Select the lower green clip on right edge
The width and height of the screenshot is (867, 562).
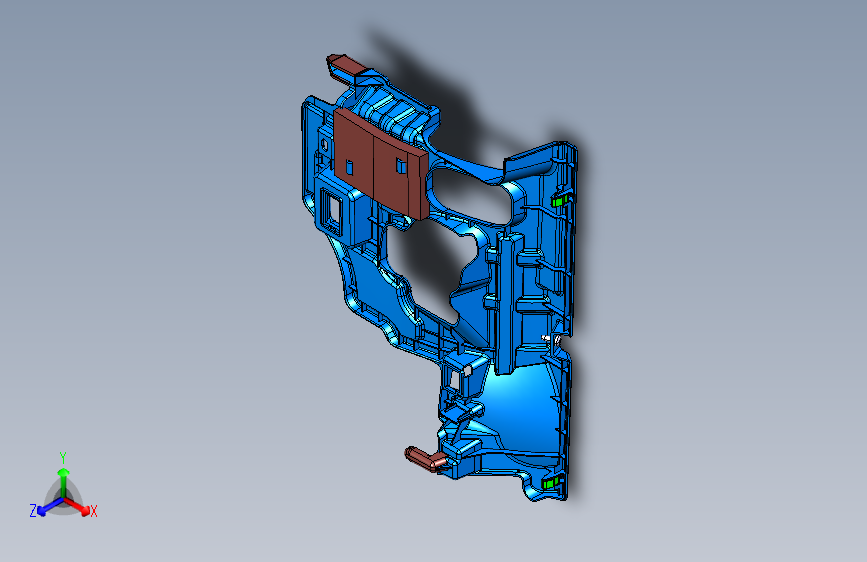pos(553,483)
